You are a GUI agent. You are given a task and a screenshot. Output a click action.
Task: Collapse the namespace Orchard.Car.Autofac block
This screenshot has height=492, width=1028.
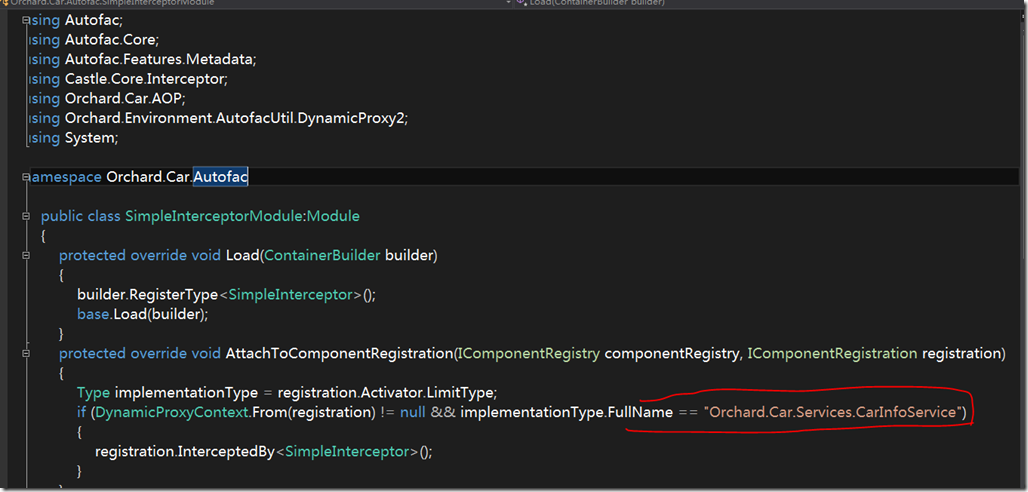(26, 177)
